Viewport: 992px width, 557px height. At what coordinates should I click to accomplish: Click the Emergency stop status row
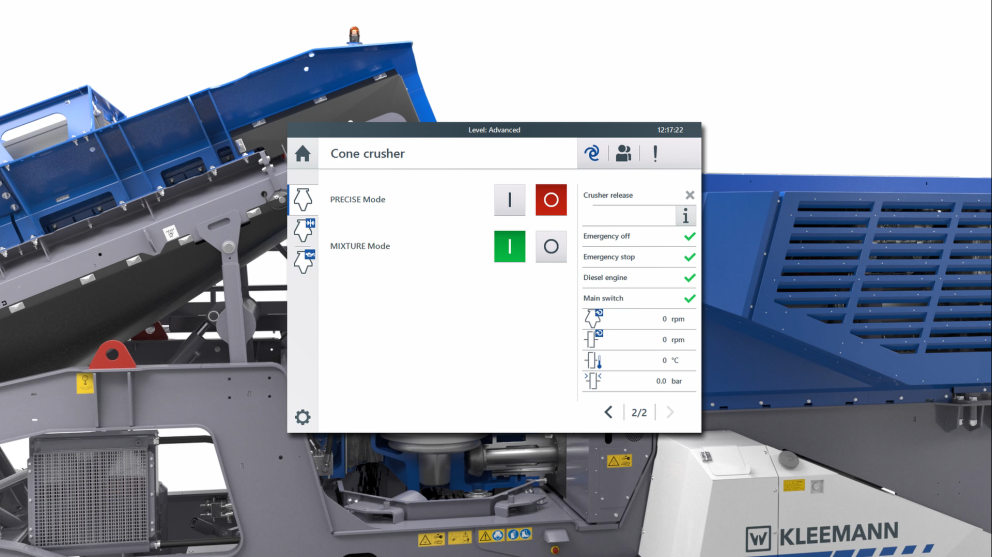click(638, 257)
